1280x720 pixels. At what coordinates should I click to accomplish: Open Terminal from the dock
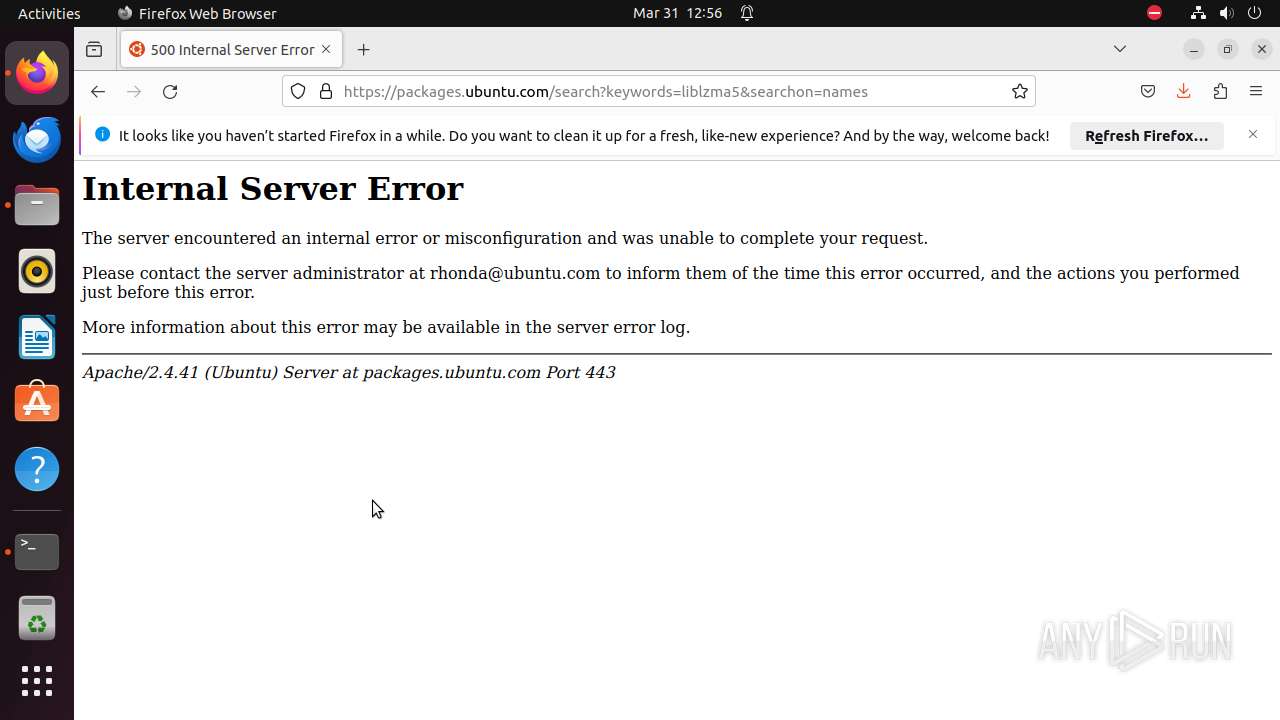coord(37,551)
